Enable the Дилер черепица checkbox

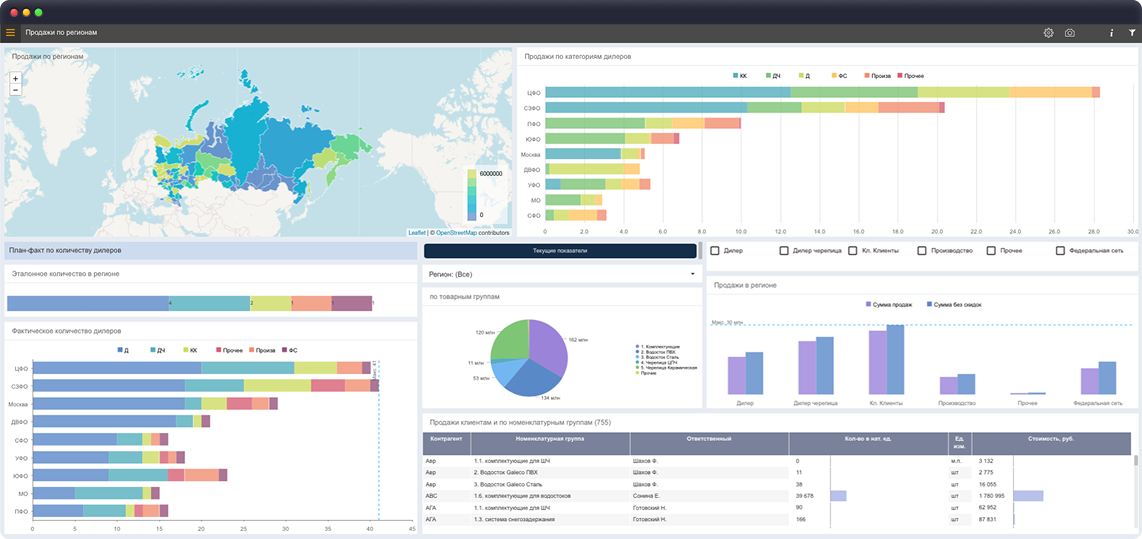pos(784,251)
